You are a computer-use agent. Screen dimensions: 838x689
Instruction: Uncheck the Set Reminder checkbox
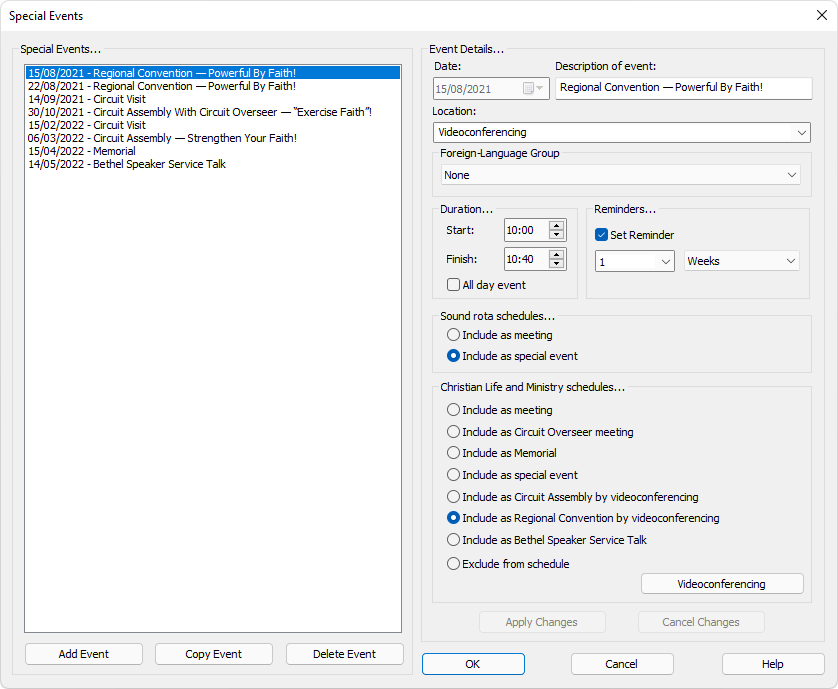pyautogui.click(x=602, y=235)
